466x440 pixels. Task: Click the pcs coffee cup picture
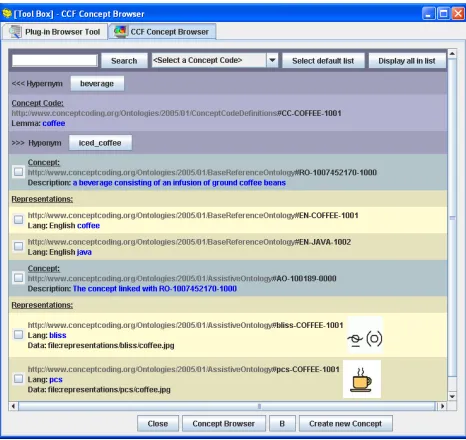(362, 379)
